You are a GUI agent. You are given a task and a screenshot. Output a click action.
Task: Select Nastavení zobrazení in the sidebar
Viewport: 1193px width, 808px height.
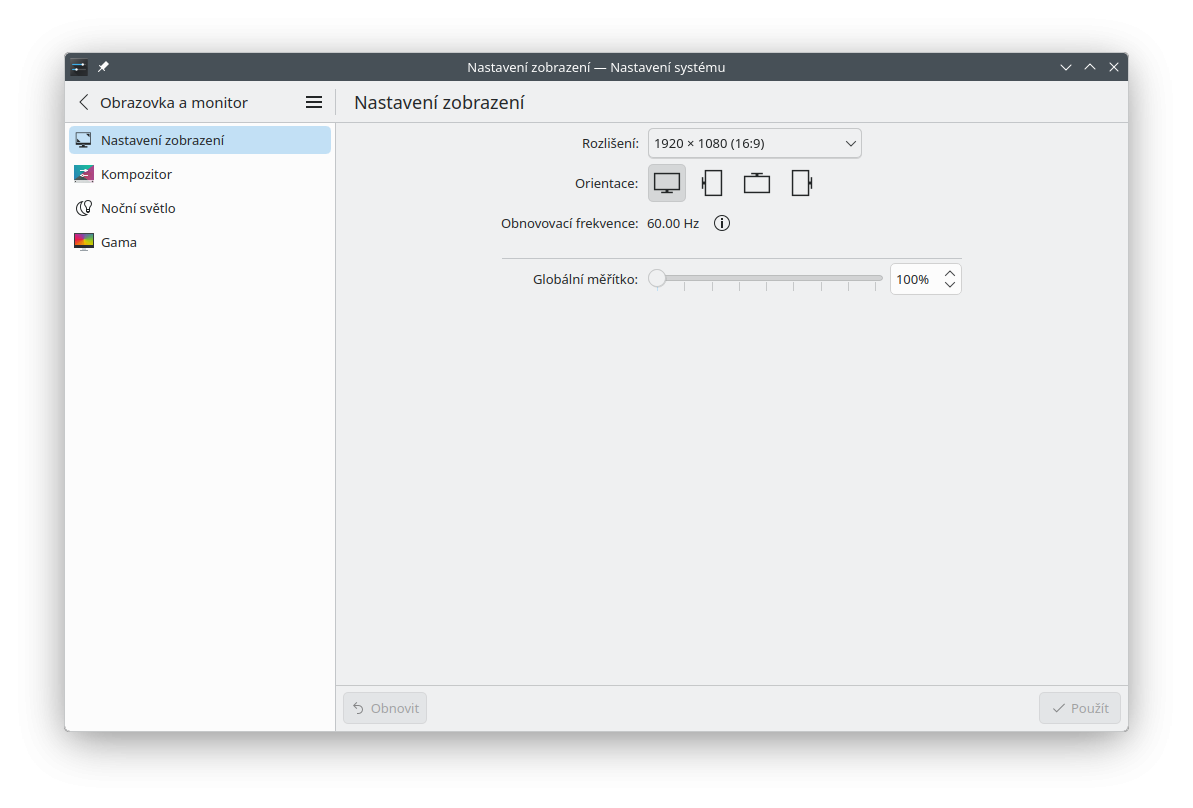click(162, 140)
